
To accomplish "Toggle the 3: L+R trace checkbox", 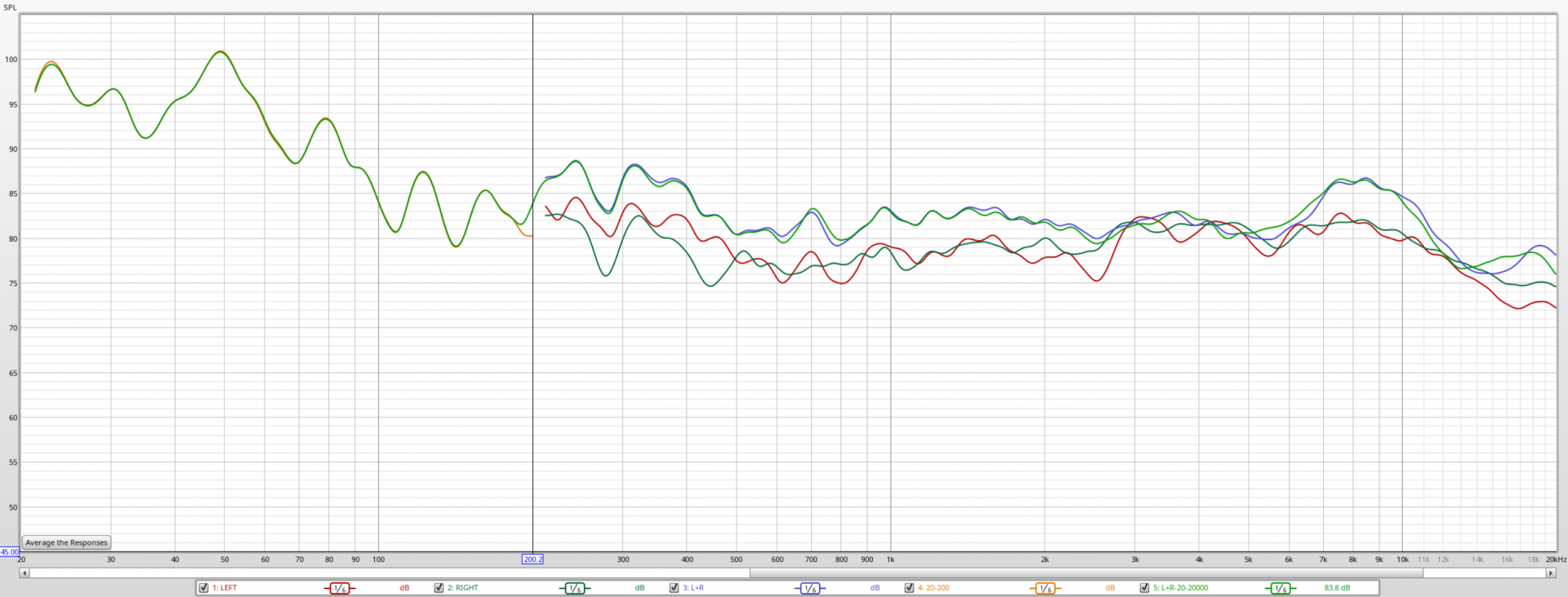I will pyautogui.click(x=674, y=588).
